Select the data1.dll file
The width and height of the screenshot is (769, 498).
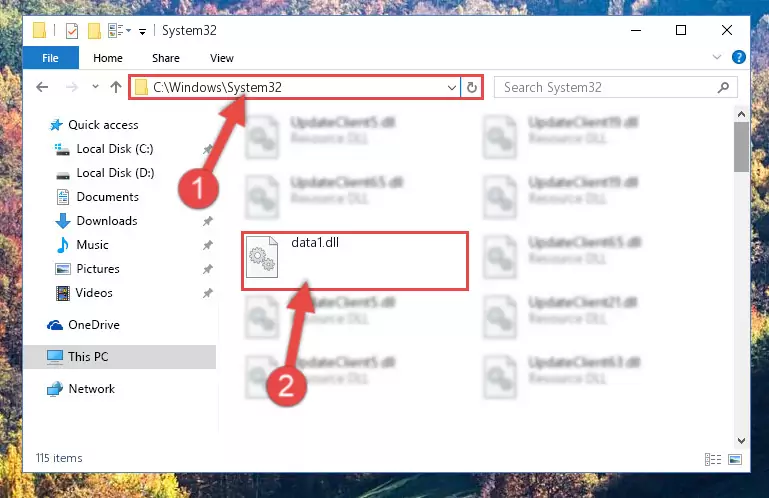coord(355,261)
